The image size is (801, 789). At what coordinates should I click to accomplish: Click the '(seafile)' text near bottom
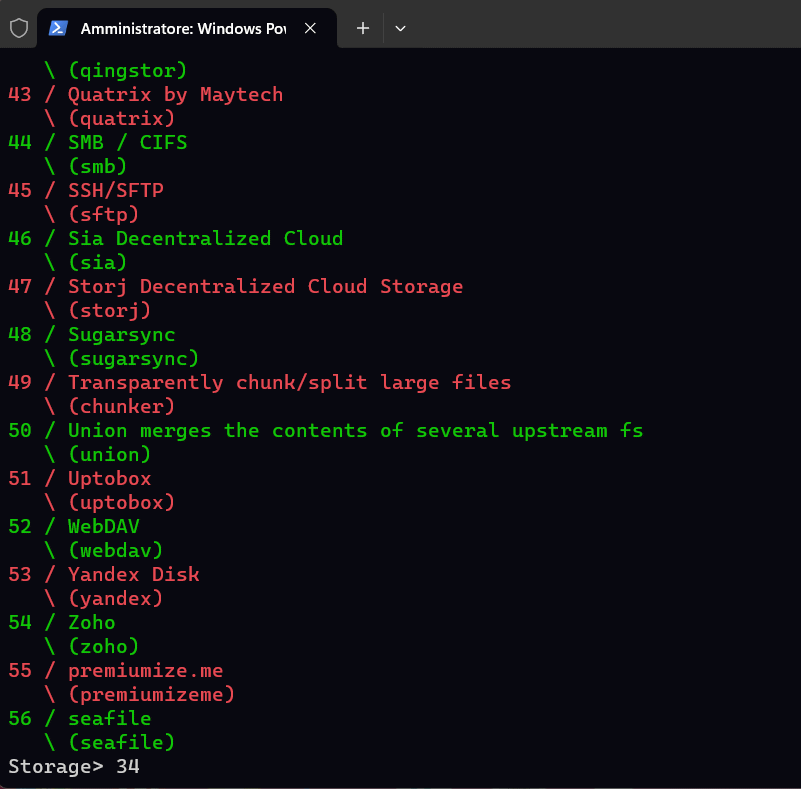point(121,742)
